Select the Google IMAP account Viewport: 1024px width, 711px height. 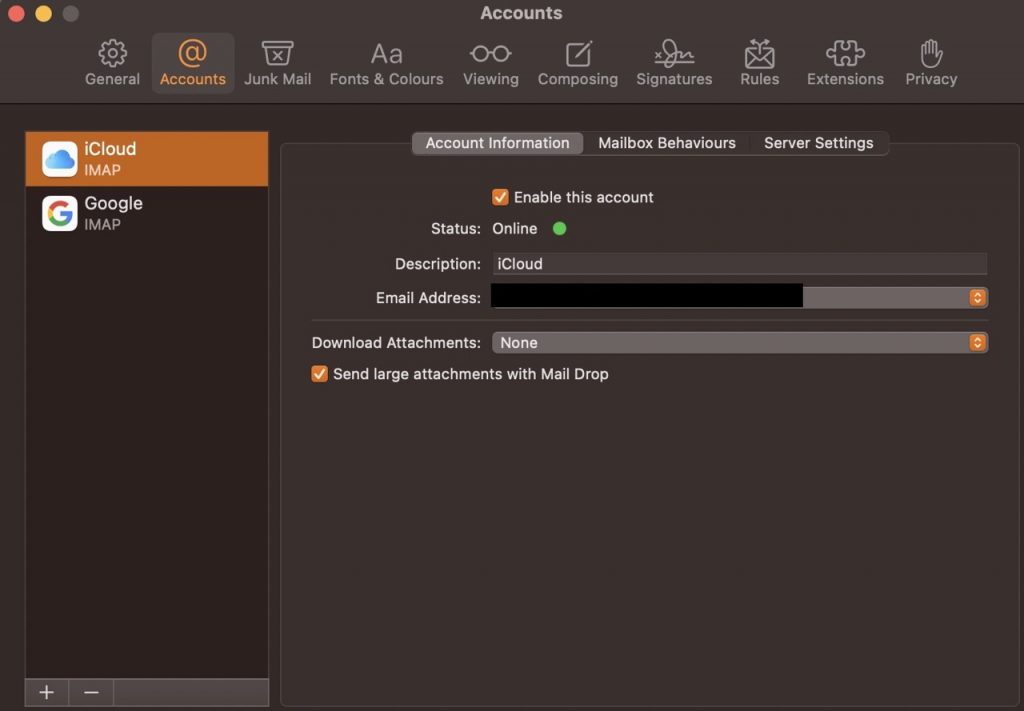(x=147, y=213)
